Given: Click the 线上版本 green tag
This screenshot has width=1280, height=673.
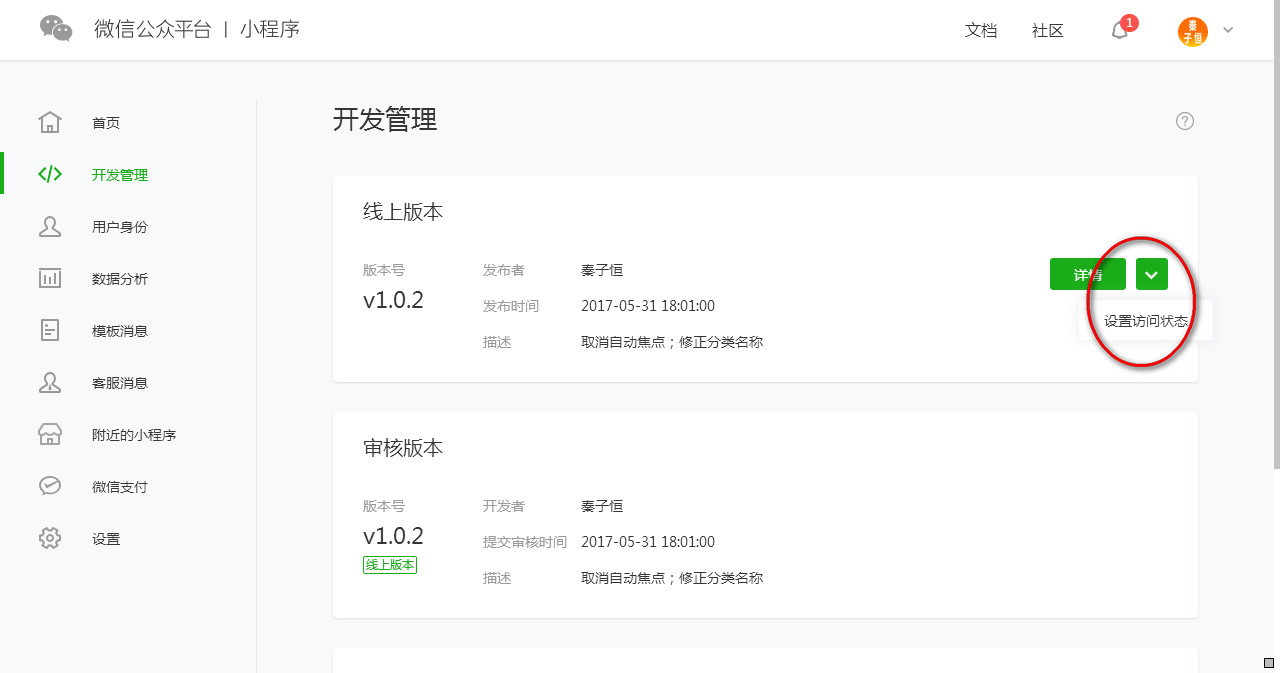Looking at the screenshot, I should point(390,565).
